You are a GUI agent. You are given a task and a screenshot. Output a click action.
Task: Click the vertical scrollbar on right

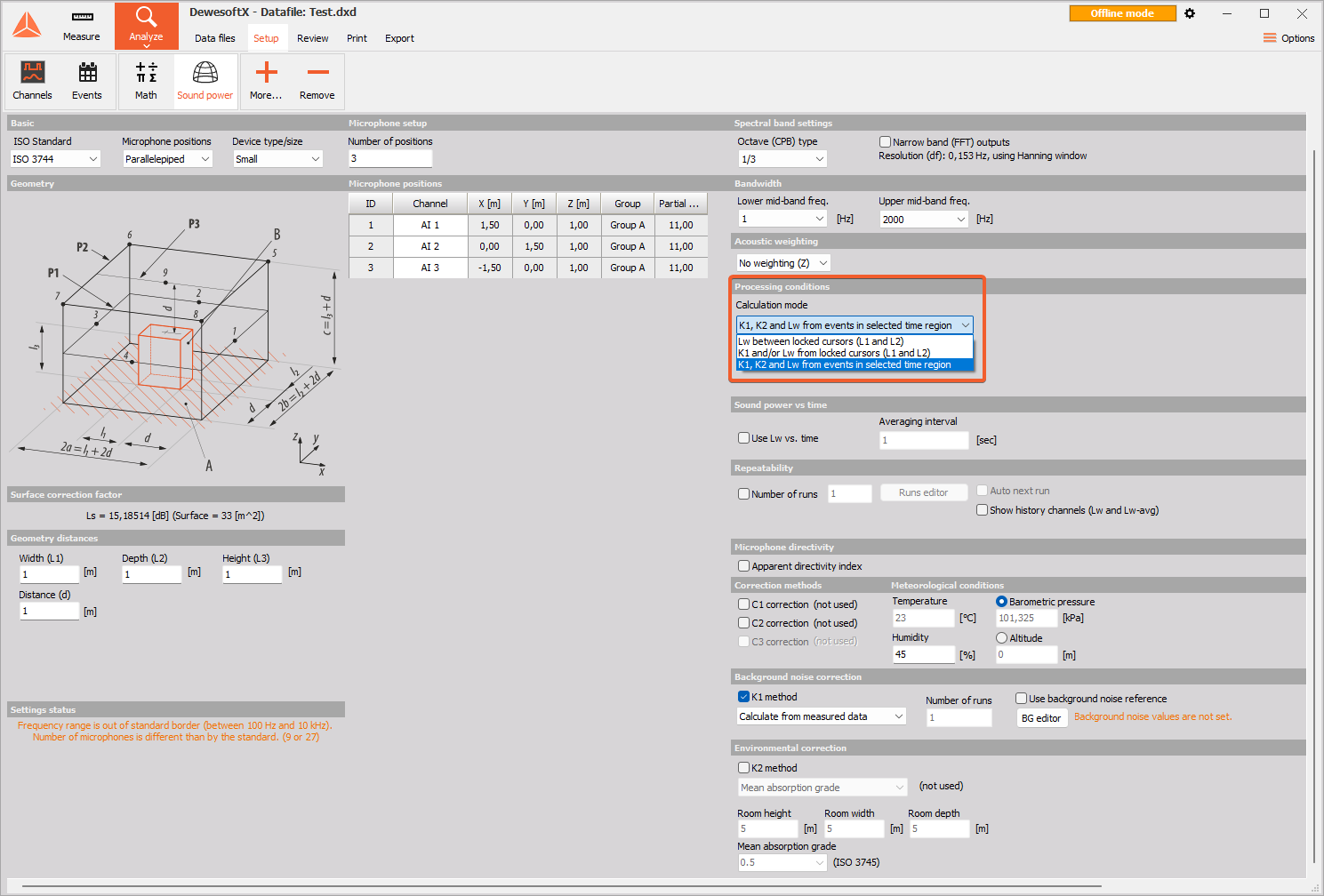1315,507
